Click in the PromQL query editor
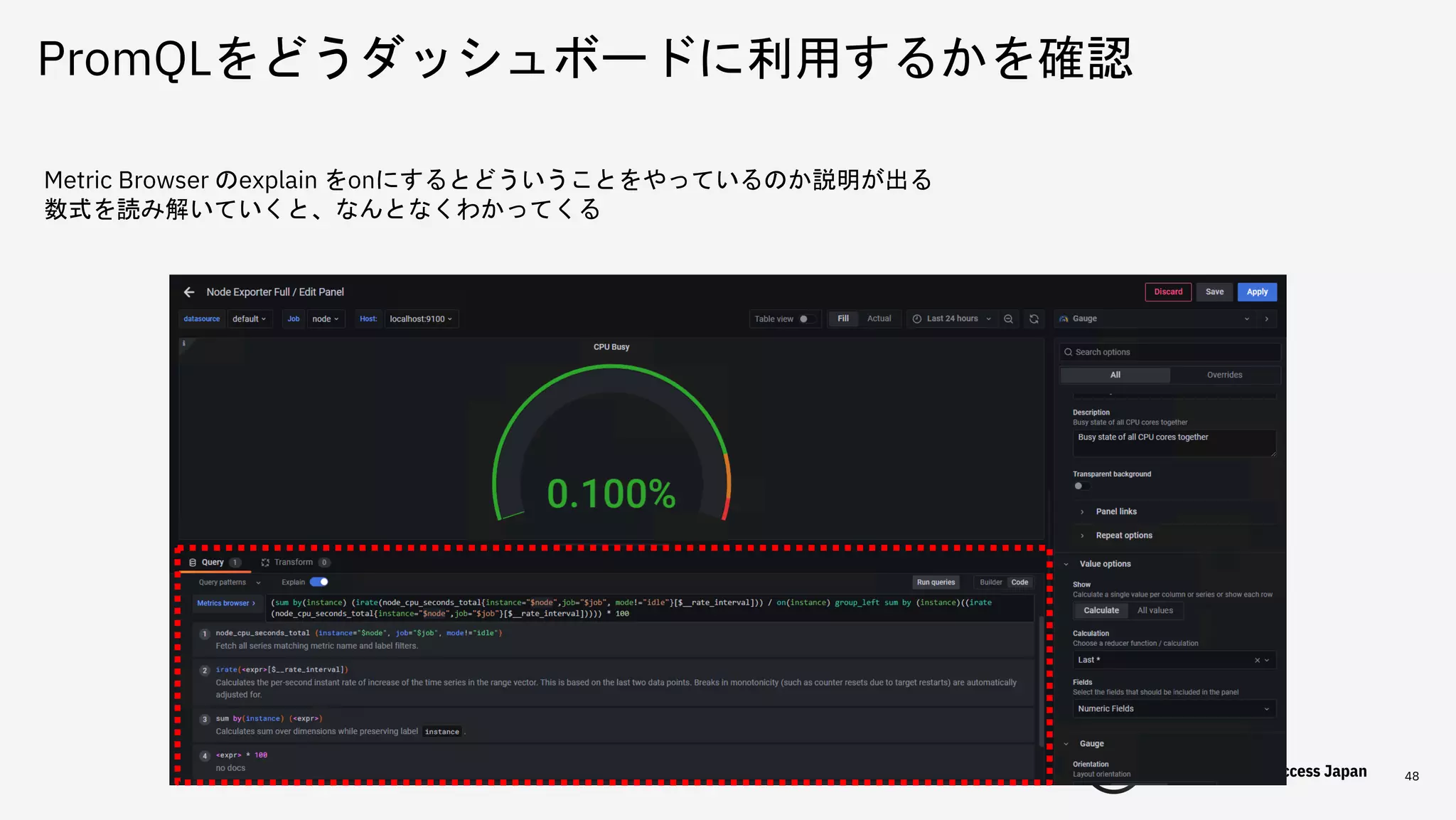Viewport: 1456px width, 820px height. point(650,609)
